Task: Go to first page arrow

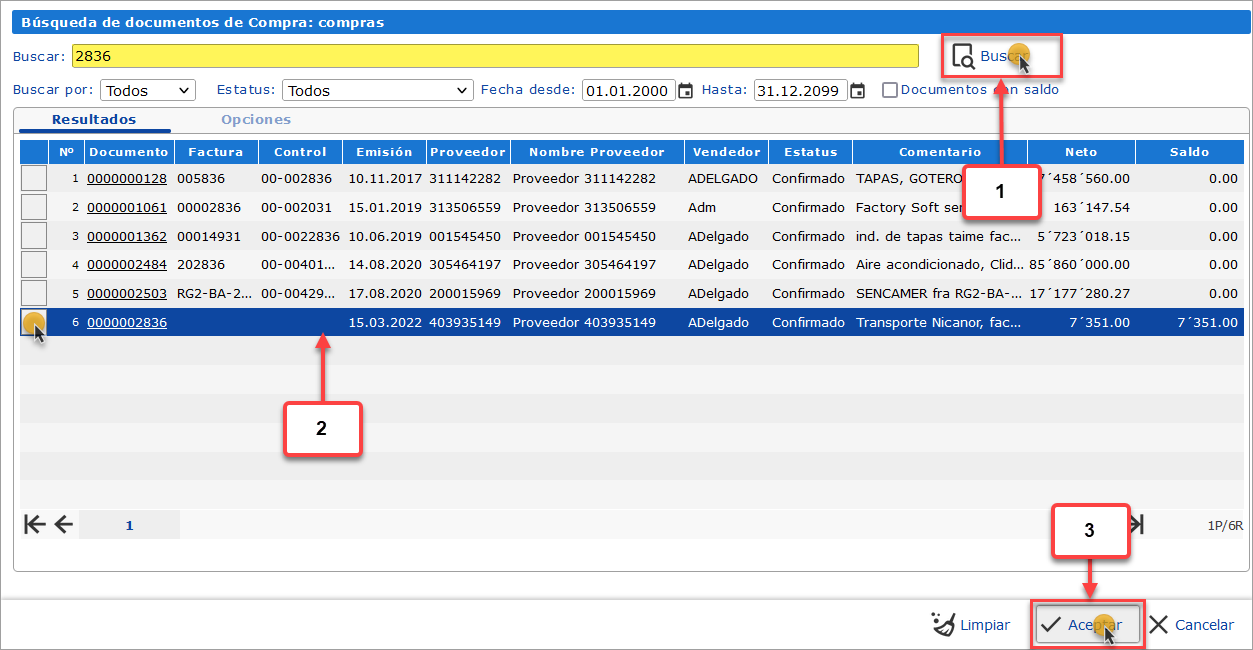Action: [35, 525]
